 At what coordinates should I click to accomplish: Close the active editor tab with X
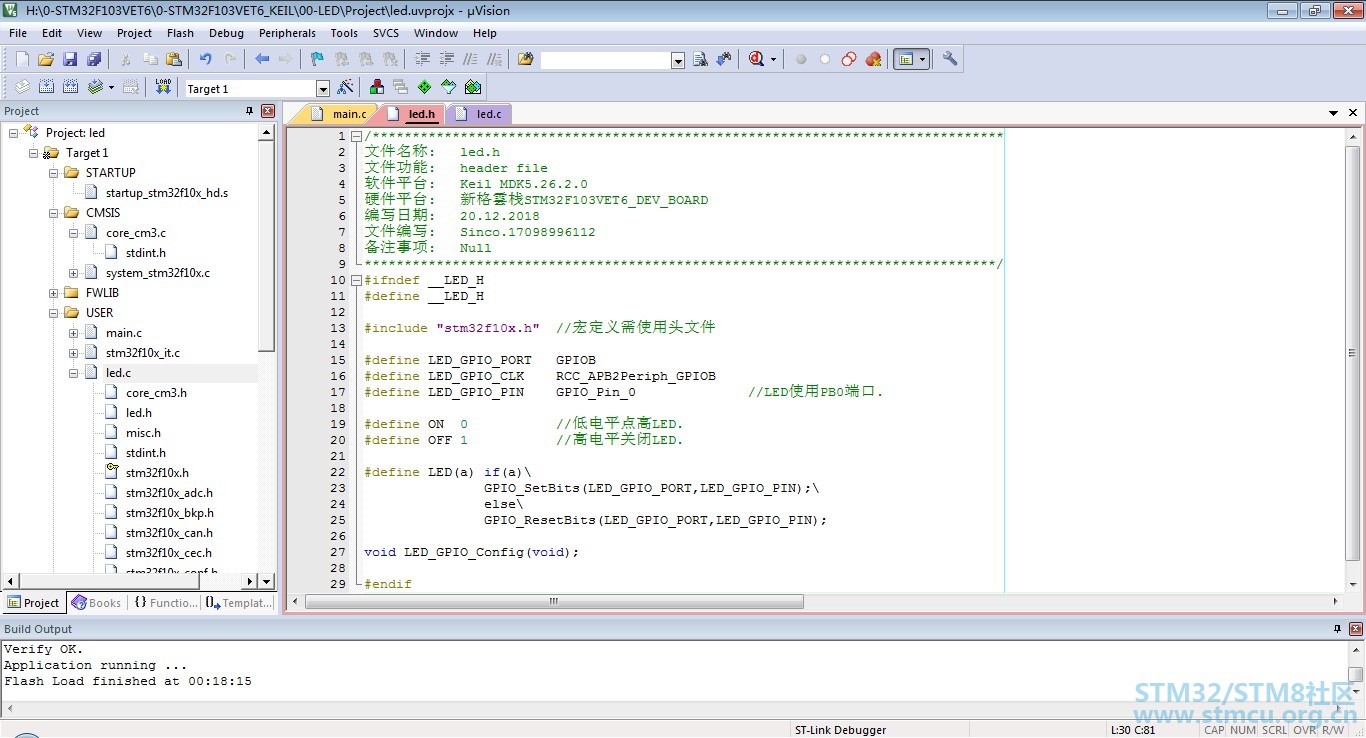(1353, 113)
